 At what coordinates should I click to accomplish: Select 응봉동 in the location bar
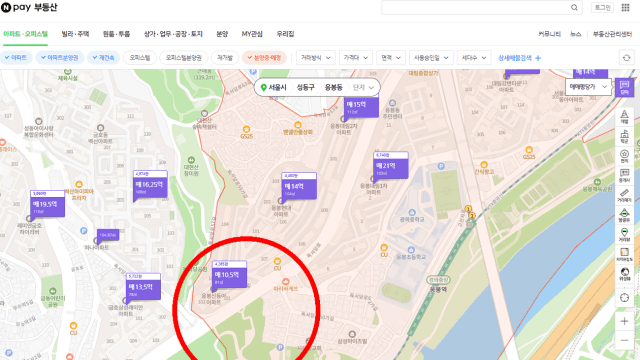coord(333,87)
